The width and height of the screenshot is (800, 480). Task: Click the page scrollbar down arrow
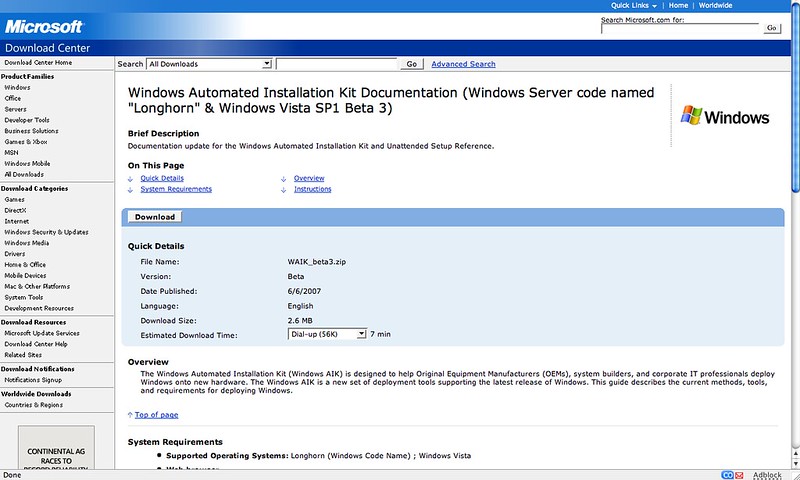[x=795, y=462]
